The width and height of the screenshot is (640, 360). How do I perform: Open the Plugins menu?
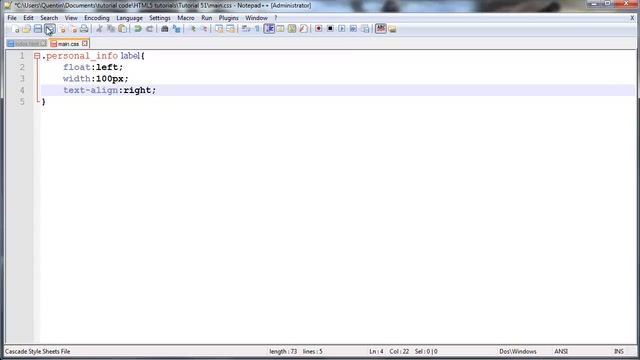(229, 18)
